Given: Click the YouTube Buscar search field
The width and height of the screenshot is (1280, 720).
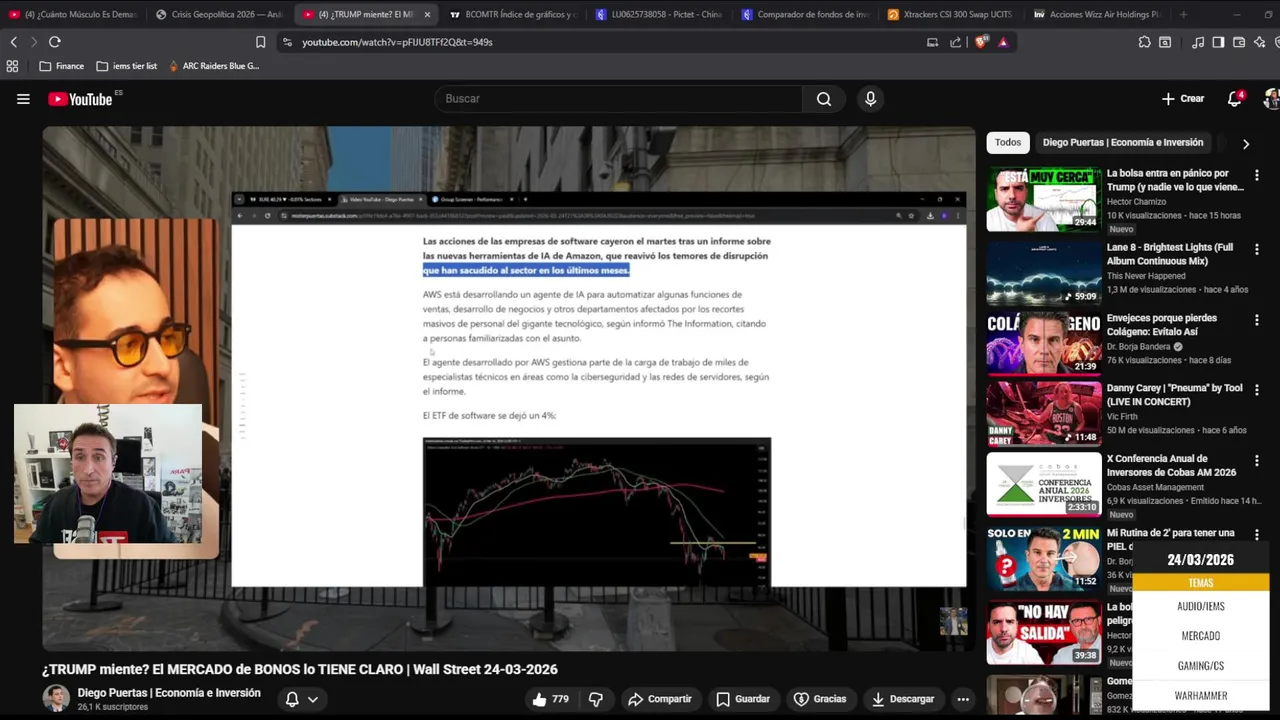Looking at the screenshot, I should click(x=618, y=99).
